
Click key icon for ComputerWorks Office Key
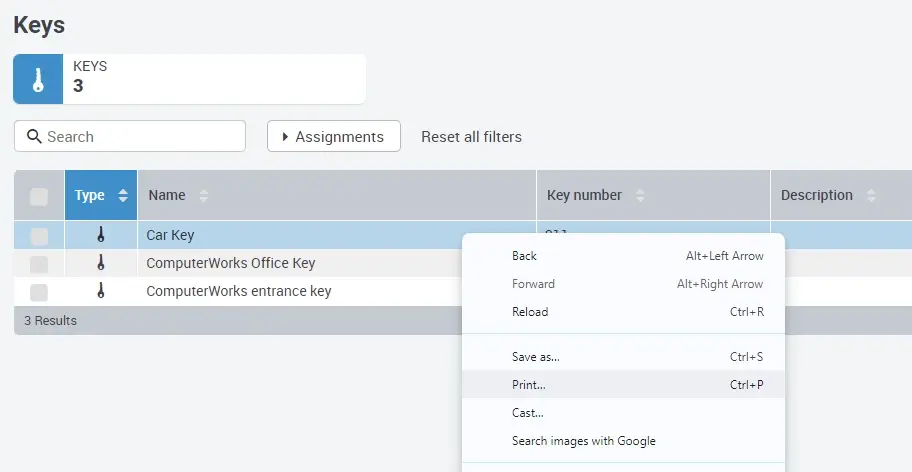pos(100,263)
